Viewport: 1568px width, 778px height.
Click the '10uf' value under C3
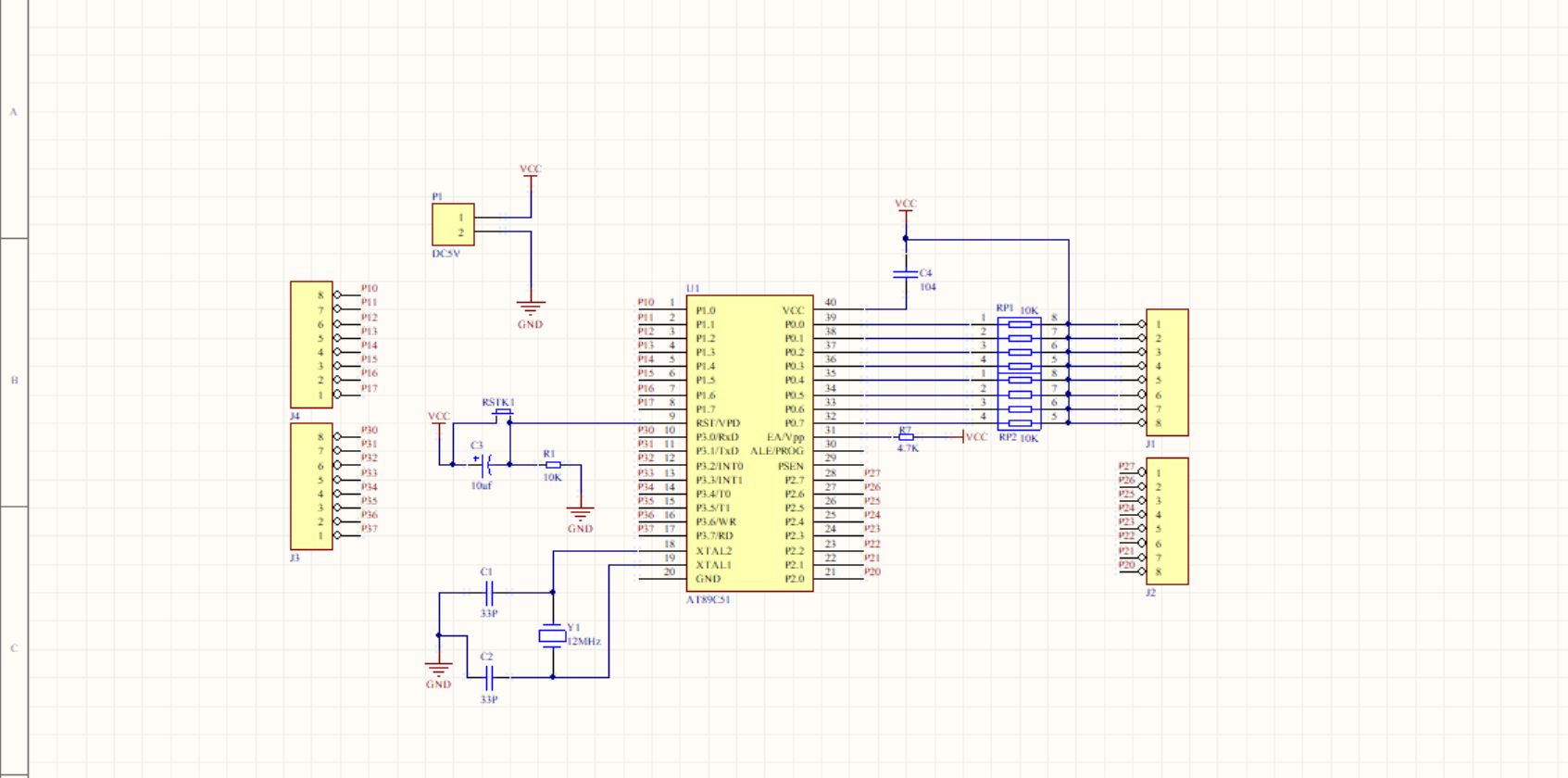(481, 486)
